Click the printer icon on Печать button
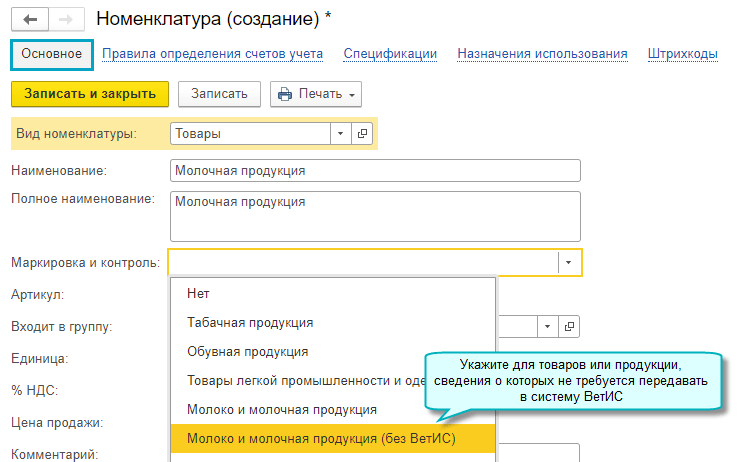743x462 pixels. click(285, 94)
